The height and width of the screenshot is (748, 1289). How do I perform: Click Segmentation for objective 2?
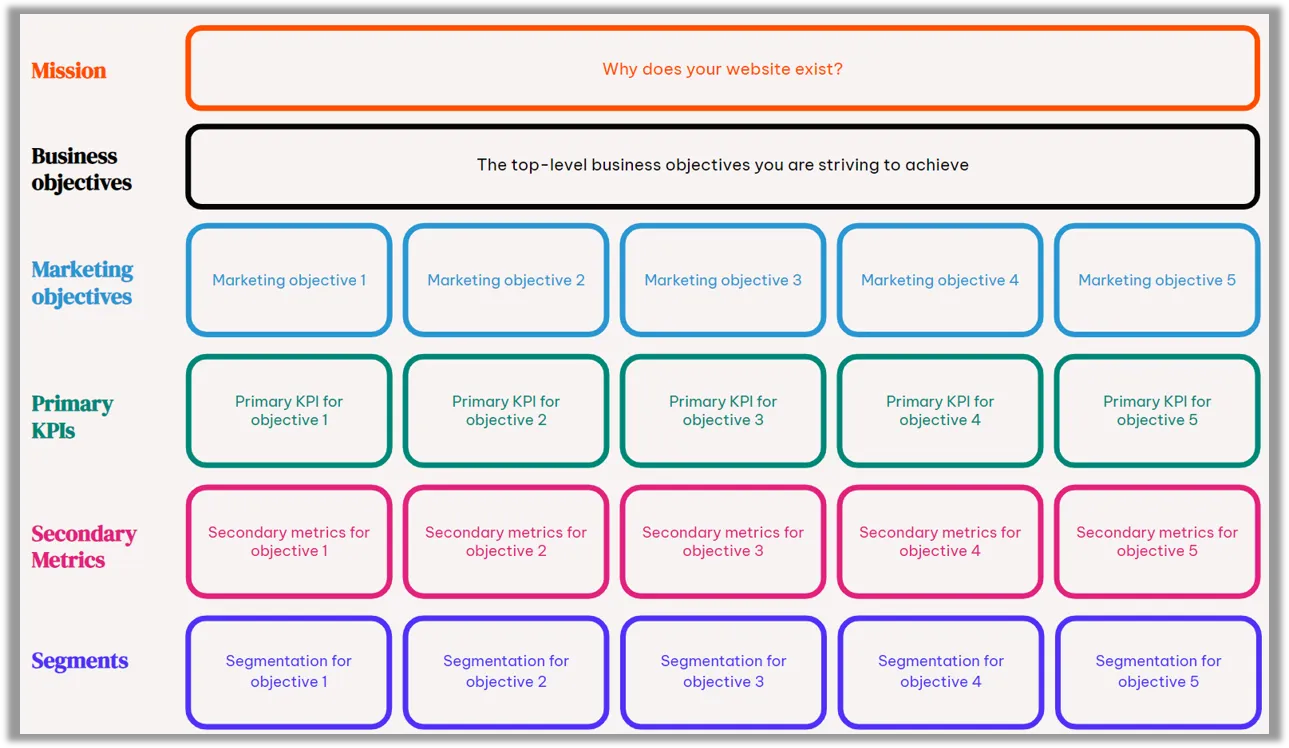[506, 672]
